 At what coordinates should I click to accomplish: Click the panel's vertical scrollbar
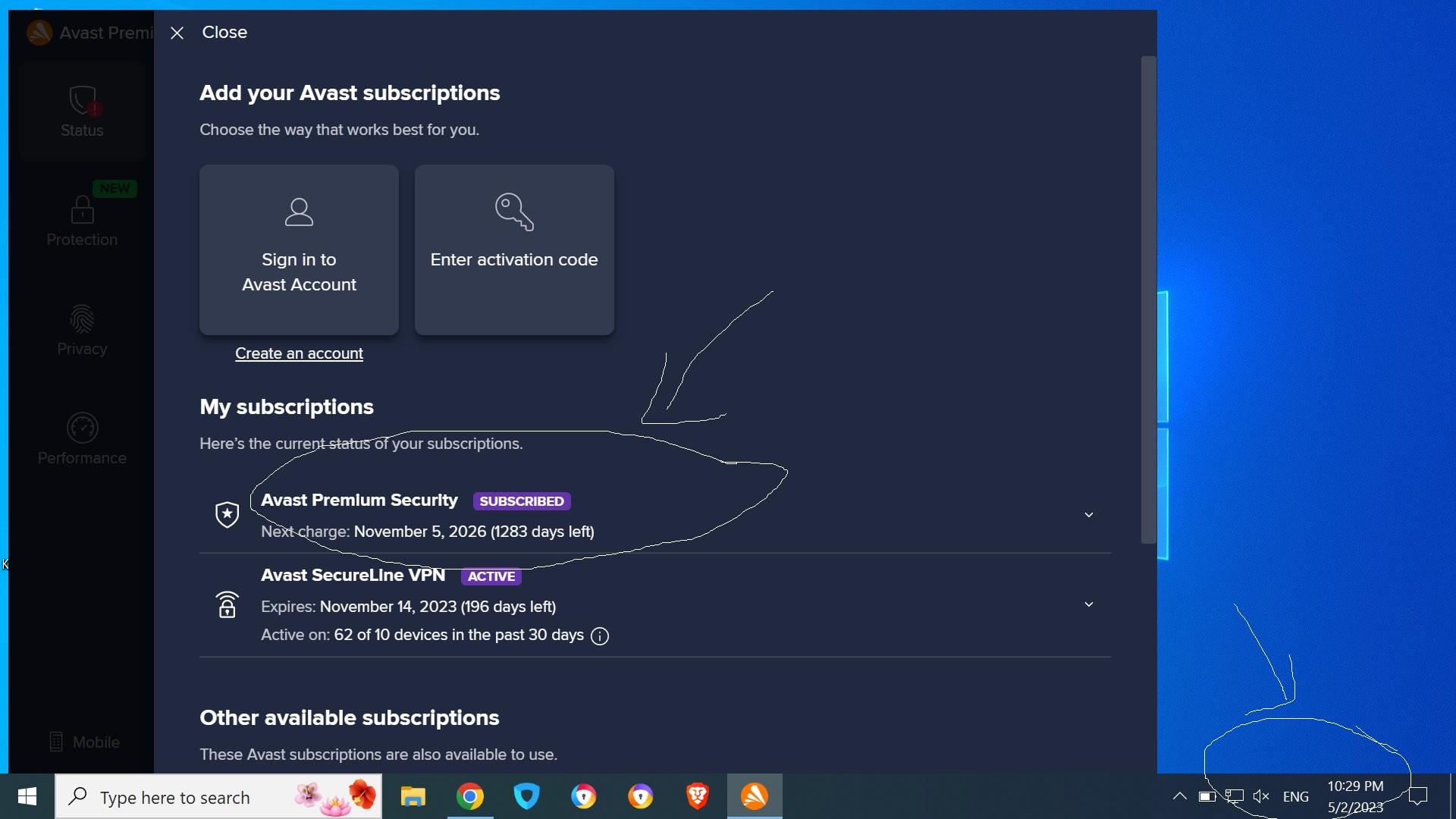pyautogui.click(x=1149, y=300)
